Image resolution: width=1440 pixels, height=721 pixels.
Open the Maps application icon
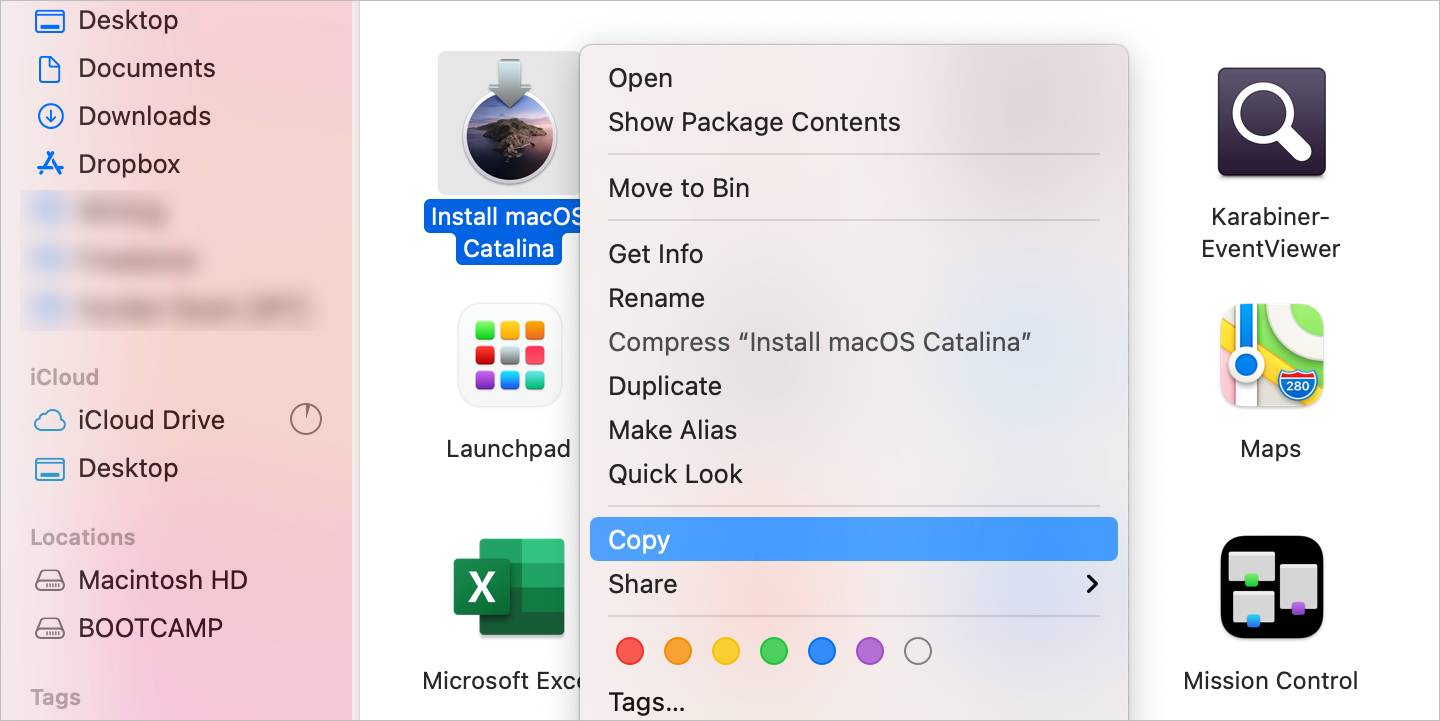[x=1270, y=355]
